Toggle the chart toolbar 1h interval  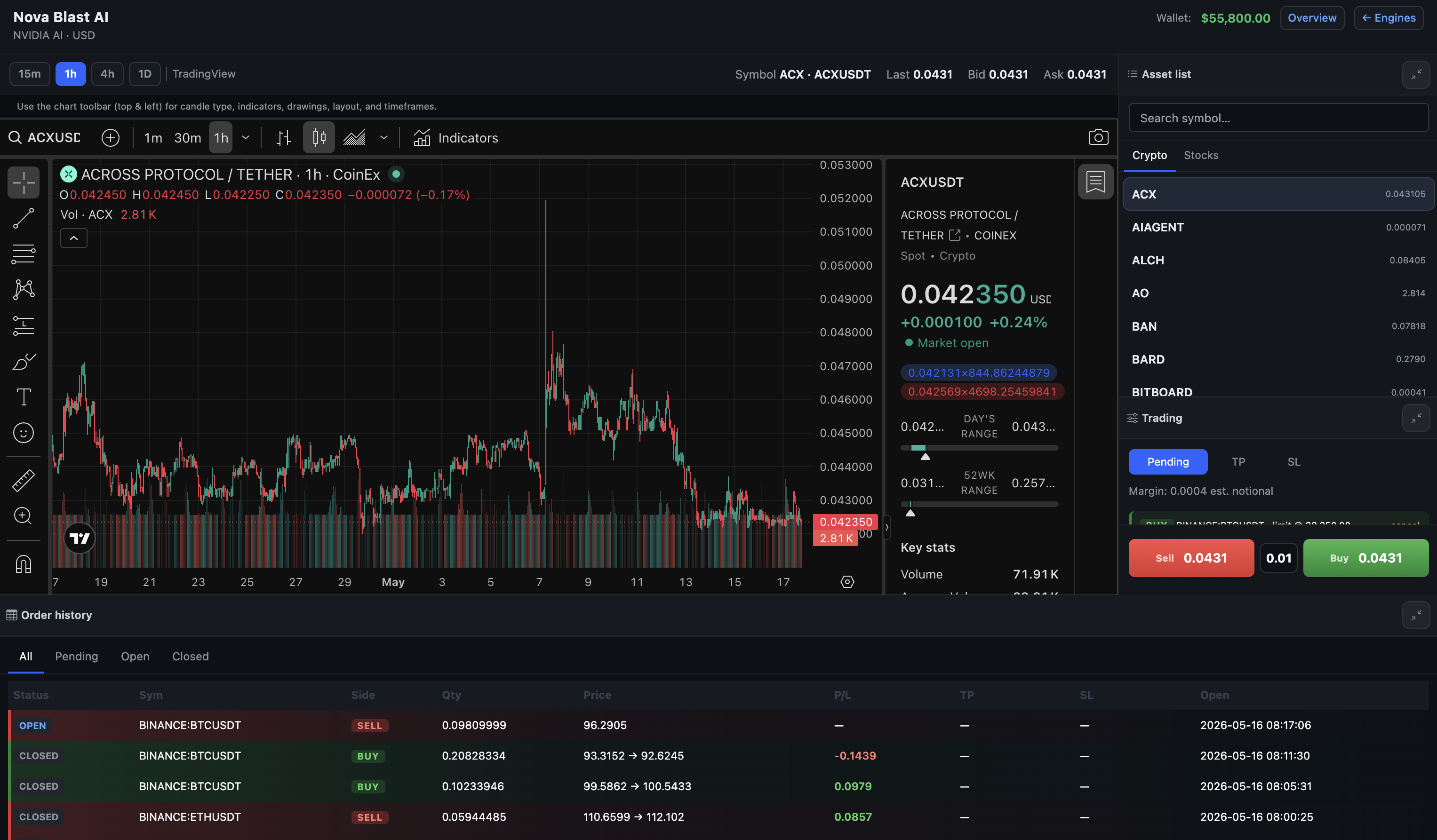(x=221, y=137)
